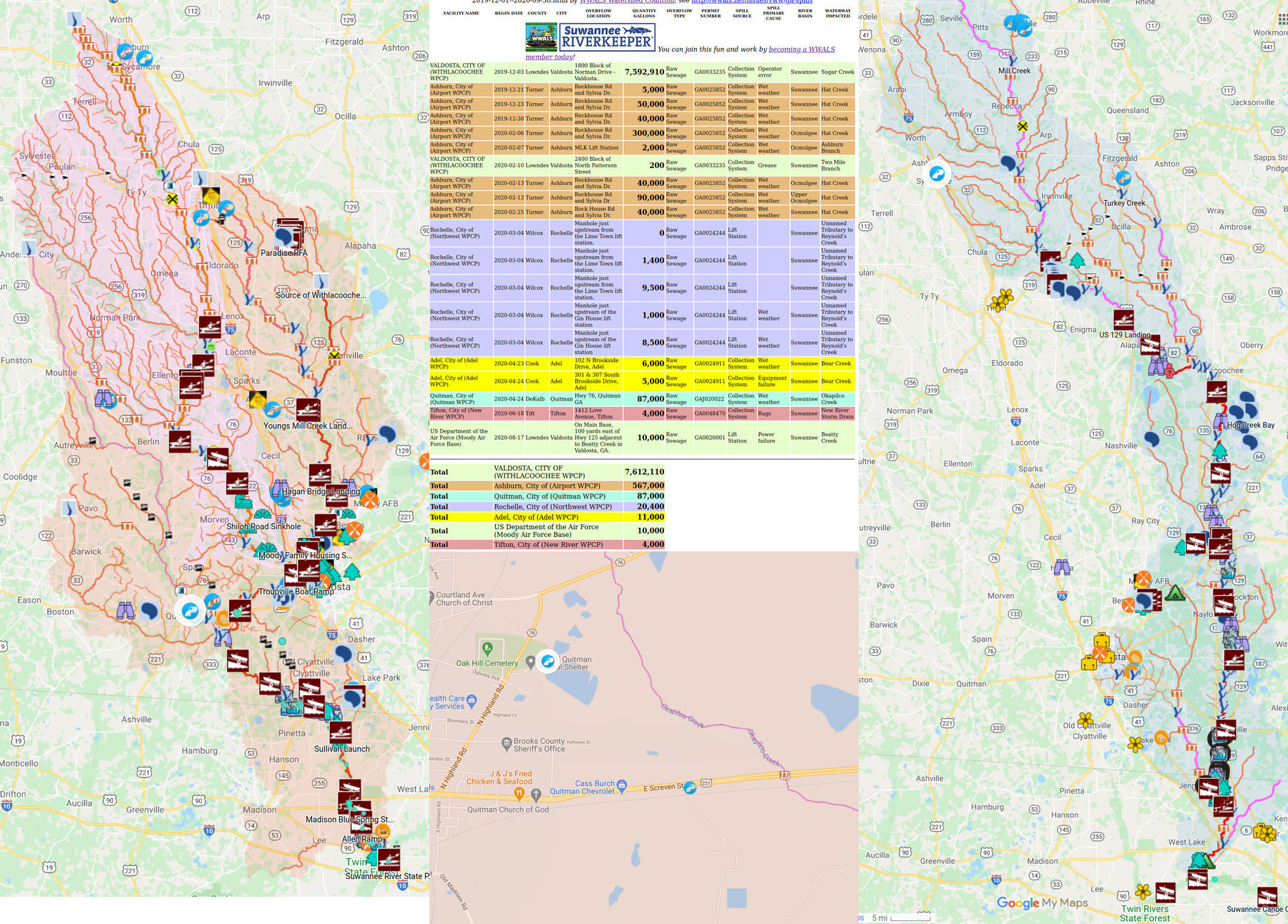Screen dimensions: 1288x924
Task: Select the 300,000 gallons Ashburn cell
Action: 644,133
